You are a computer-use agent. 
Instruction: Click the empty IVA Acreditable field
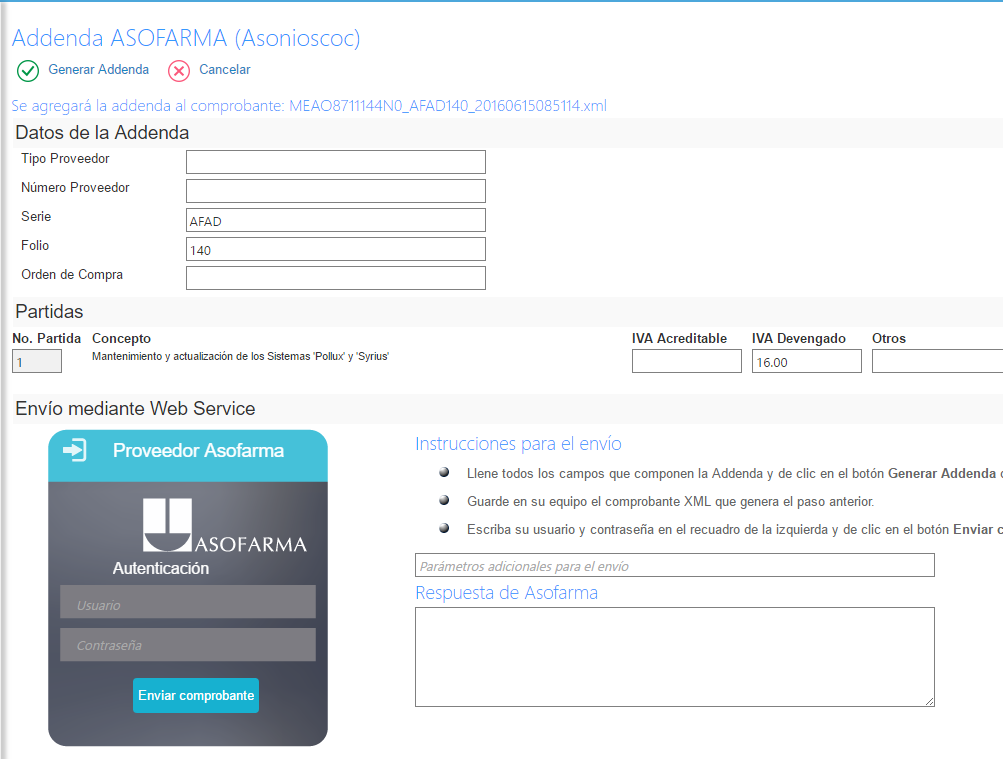coord(686,360)
